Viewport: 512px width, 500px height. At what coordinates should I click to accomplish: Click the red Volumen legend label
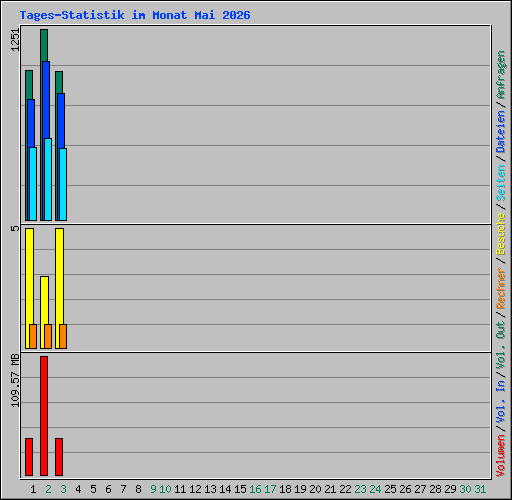coord(500,456)
